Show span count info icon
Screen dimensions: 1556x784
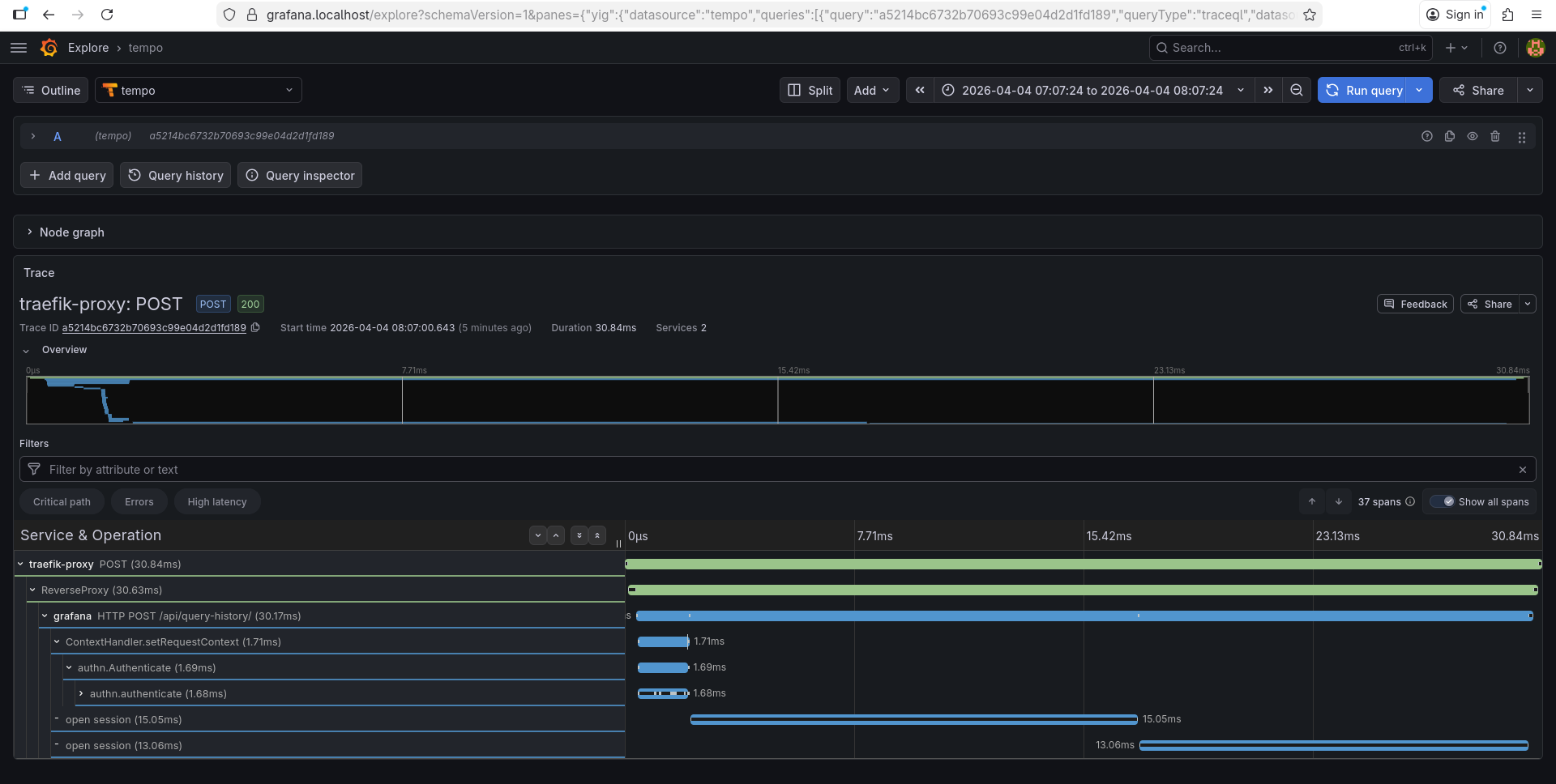[1410, 501]
